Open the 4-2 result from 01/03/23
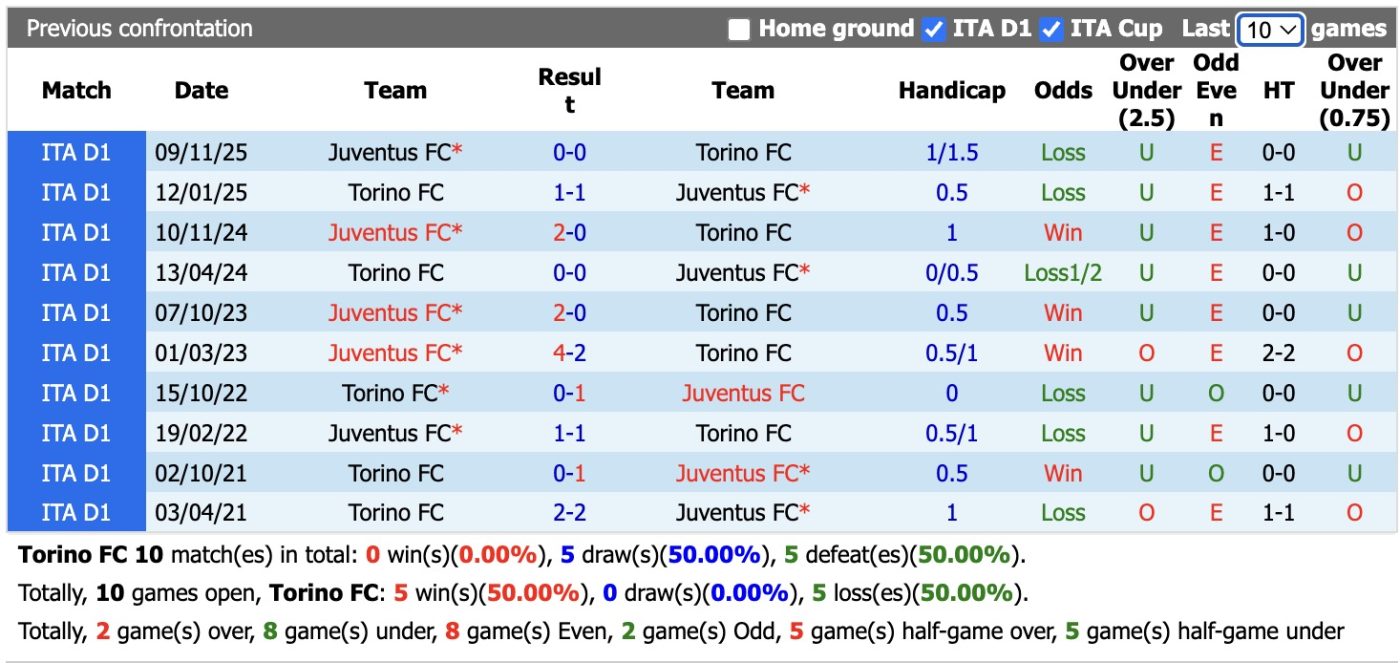This screenshot has height=663, width=1400. (x=569, y=353)
